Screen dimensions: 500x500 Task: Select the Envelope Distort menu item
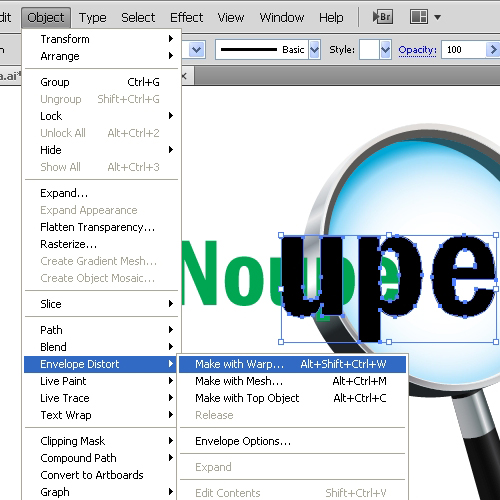click(100, 364)
